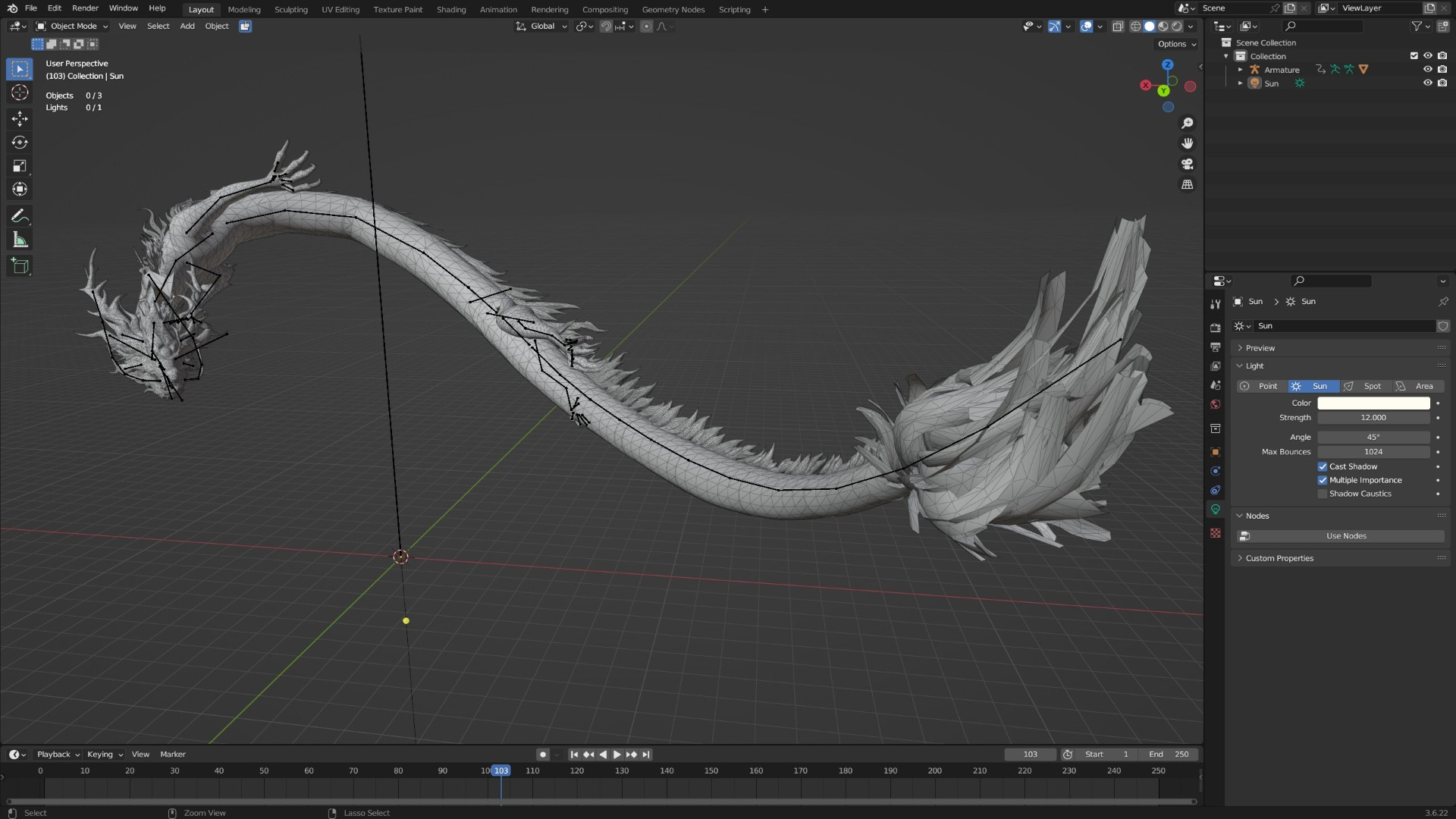Click the light Color swatch
The image size is (1456, 819).
coord(1373,403)
